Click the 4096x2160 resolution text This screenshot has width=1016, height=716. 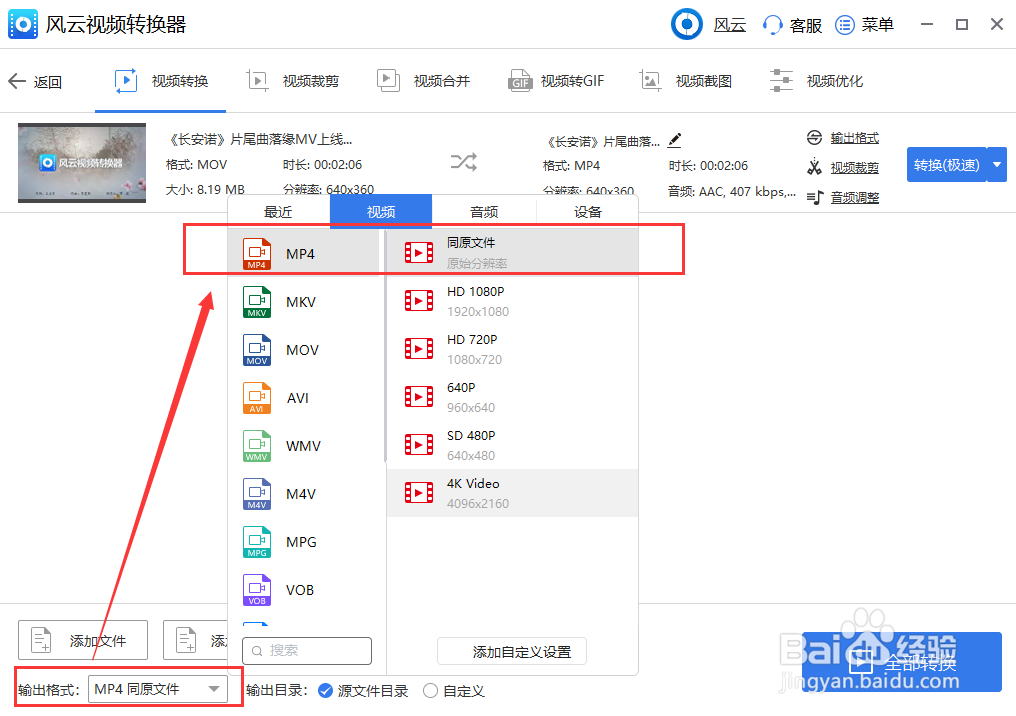(x=478, y=503)
